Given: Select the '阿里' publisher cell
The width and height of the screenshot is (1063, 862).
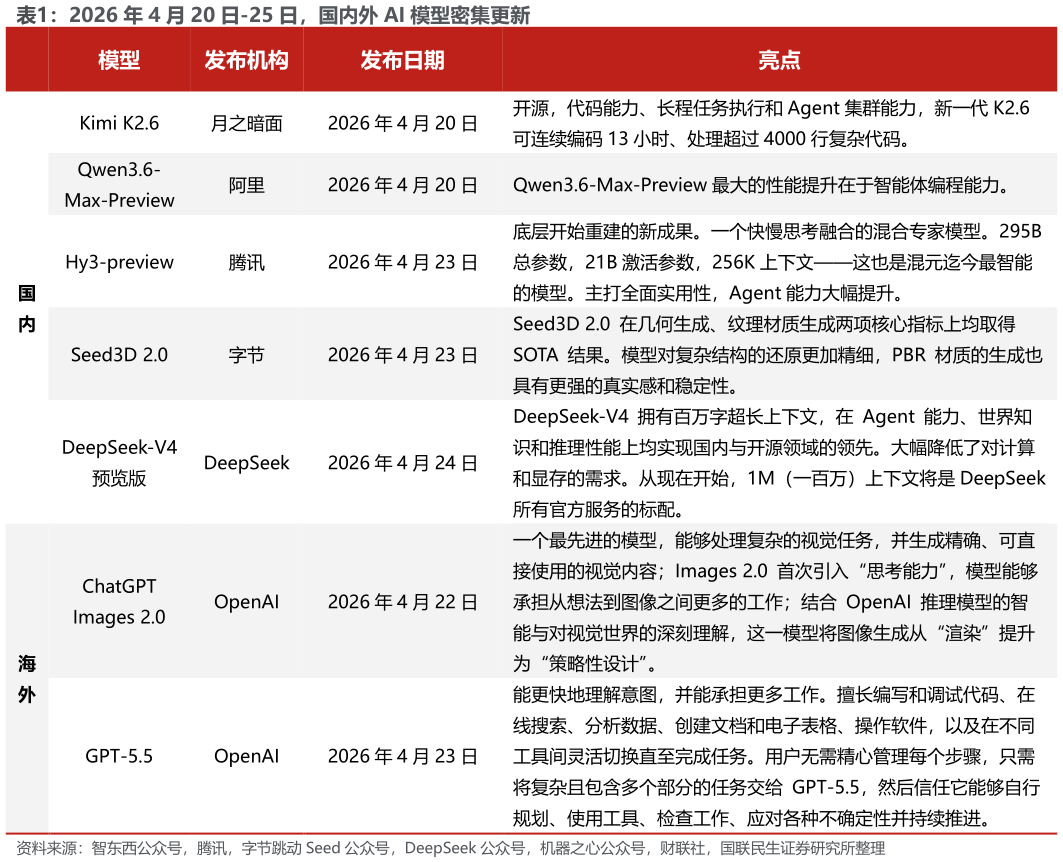Looking at the screenshot, I should (246, 184).
